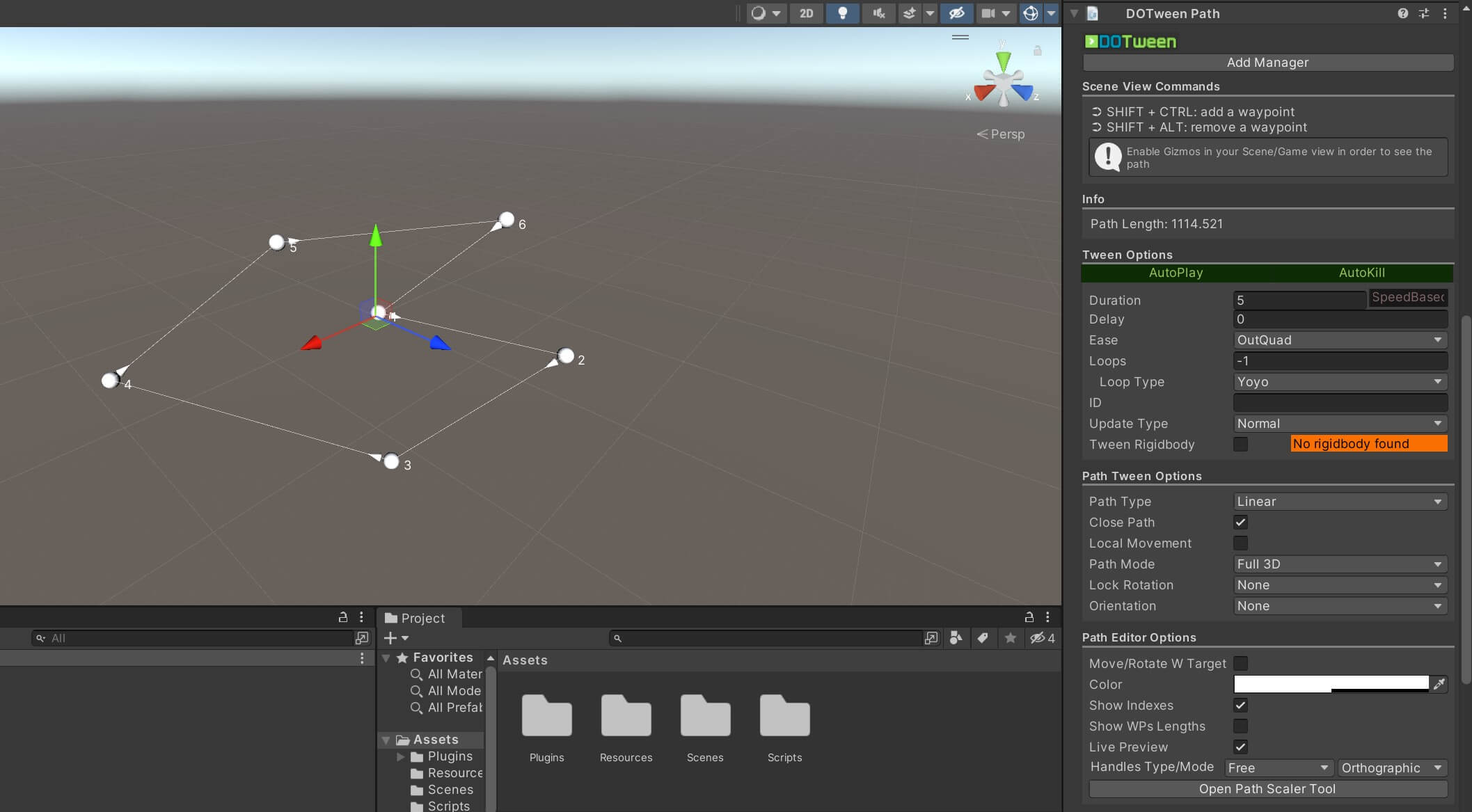The image size is (1472, 812).
Task: Expand the Plugins folder arrow in tree
Action: [x=400, y=756]
